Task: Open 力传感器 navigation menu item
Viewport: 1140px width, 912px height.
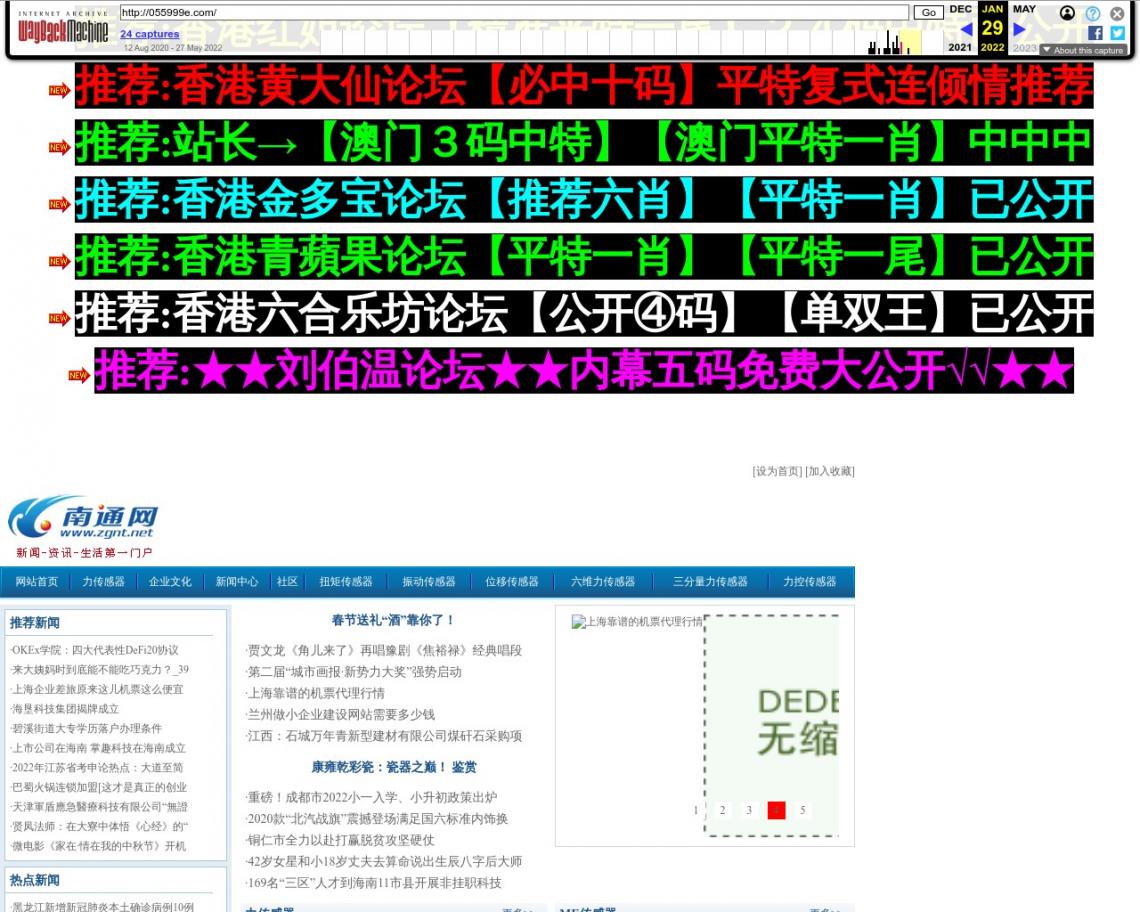Action: pyautogui.click(x=103, y=582)
